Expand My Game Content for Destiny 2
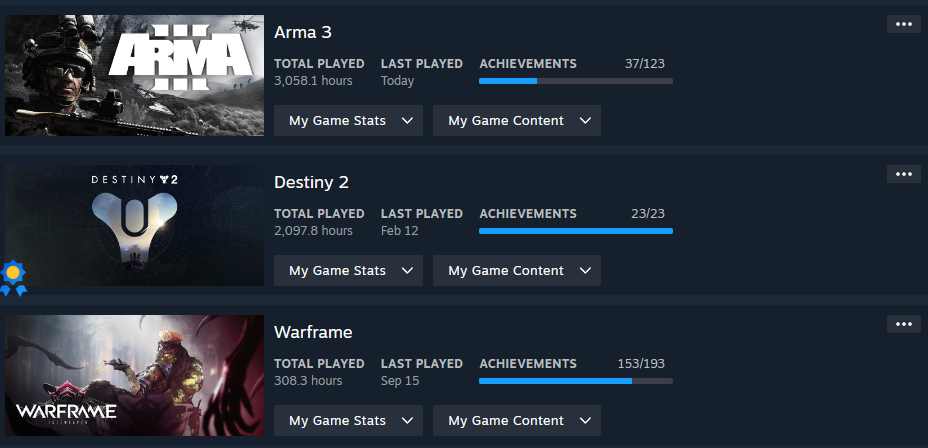Screen dimensions: 928x448 tap(517, 270)
